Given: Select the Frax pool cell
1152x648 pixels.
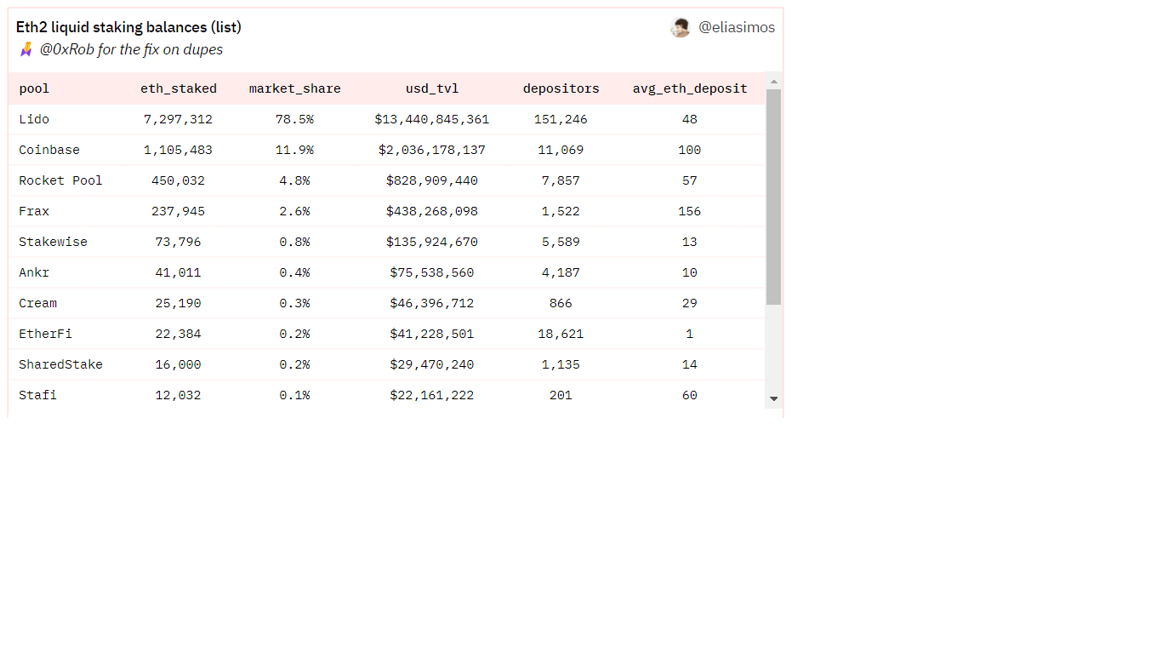Looking at the screenshot, I should (35, 212).
